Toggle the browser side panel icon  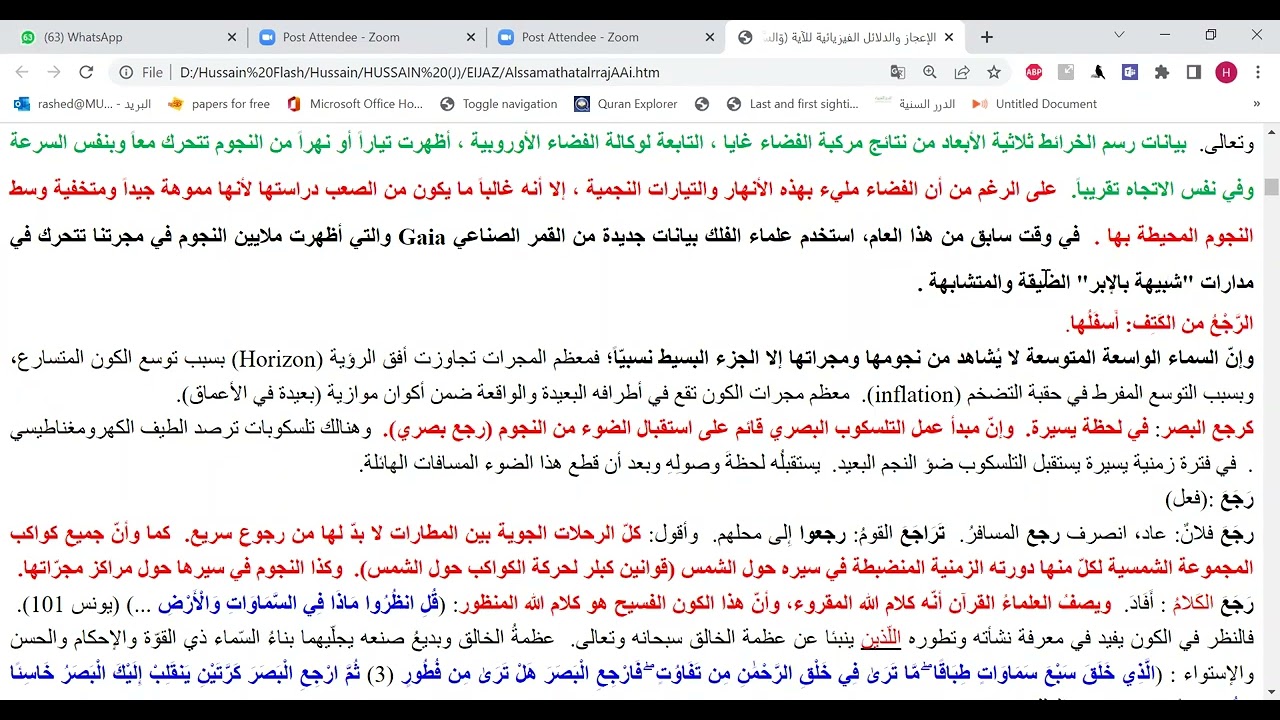tap(1194, 72)
